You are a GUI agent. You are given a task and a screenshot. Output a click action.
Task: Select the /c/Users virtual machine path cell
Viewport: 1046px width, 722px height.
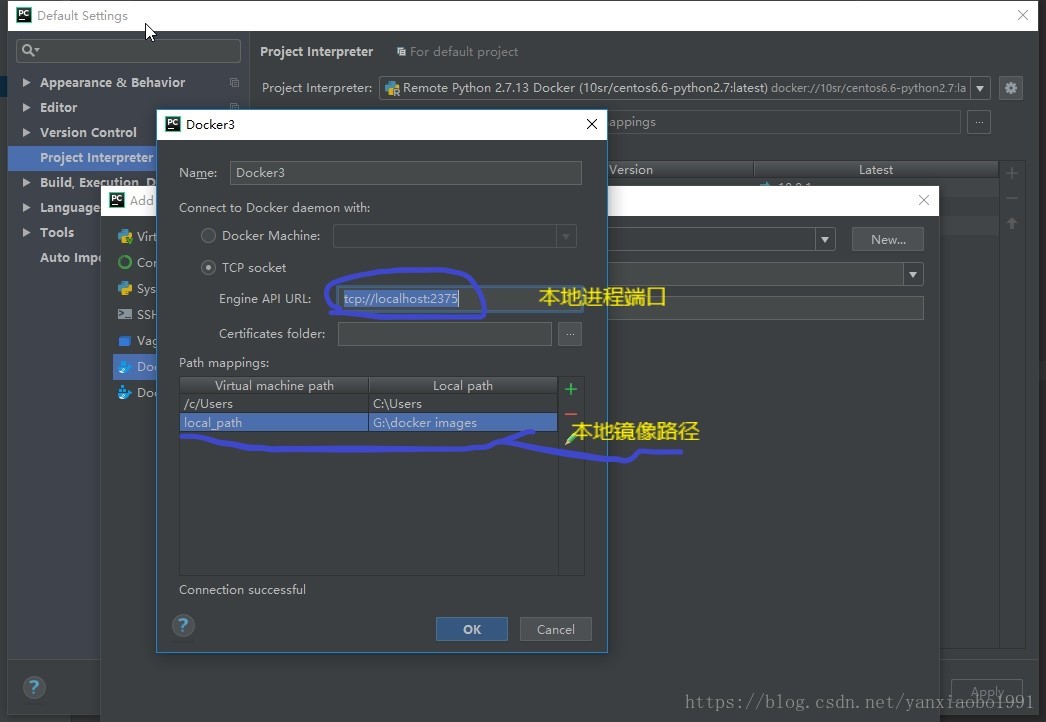(274, 404)
